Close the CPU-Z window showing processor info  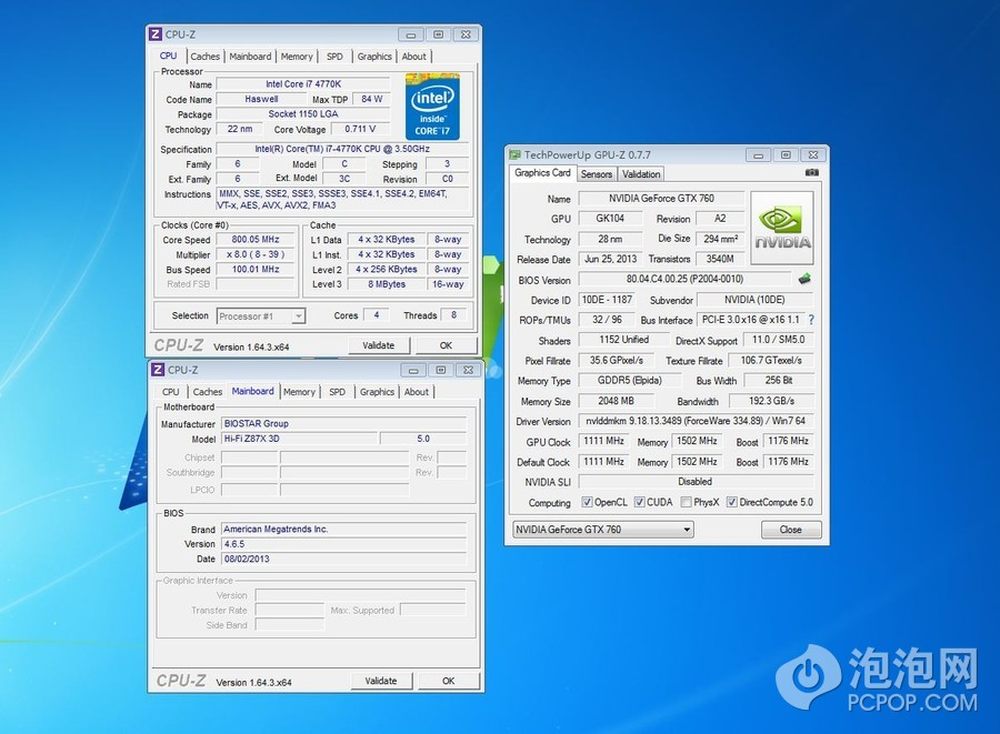pyautogui.click(x=466, y=34)
